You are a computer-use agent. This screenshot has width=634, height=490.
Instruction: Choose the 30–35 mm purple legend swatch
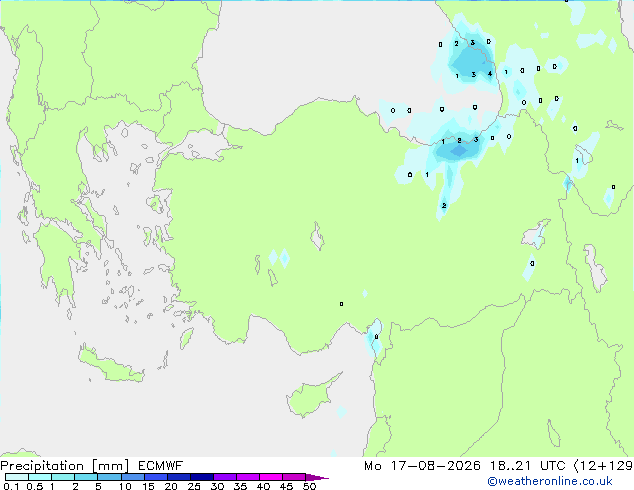point(225,477)
